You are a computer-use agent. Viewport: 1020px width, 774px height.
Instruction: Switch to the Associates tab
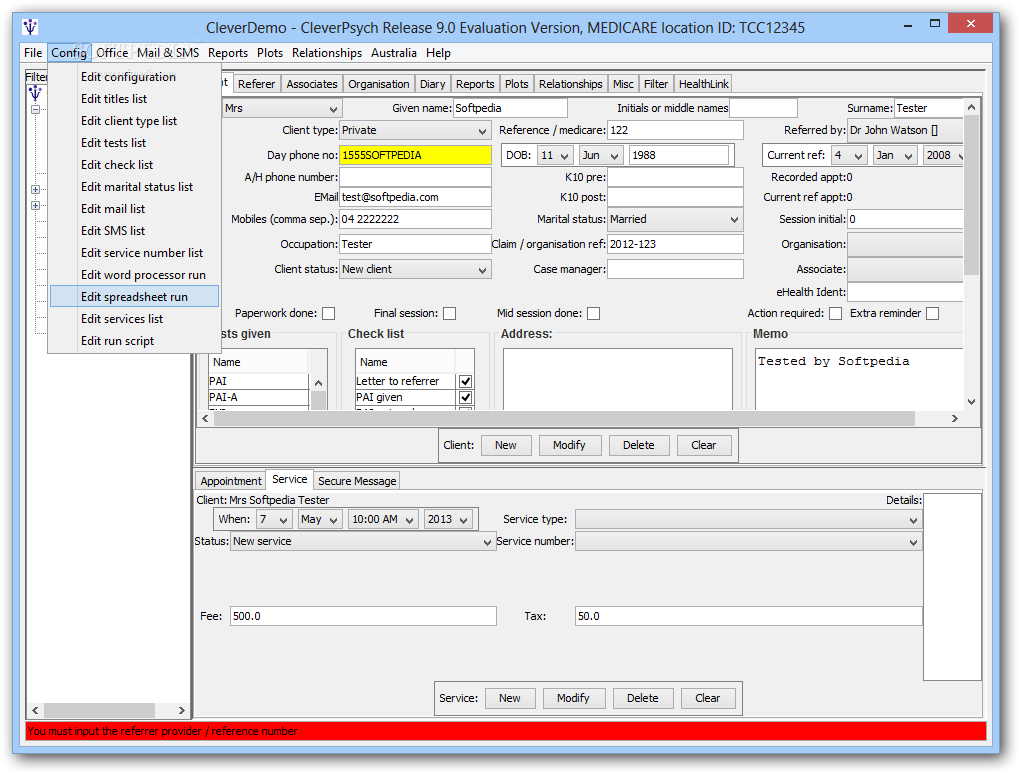coord(312,84)
